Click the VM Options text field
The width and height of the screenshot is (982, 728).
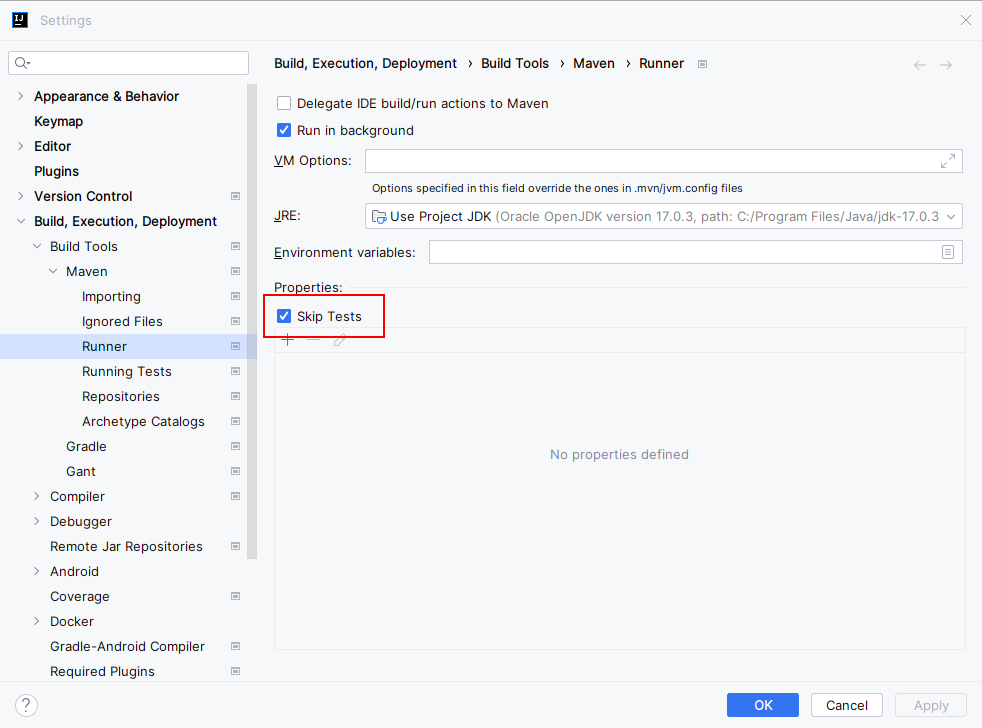pyautogui.click(x=650, y=161)
